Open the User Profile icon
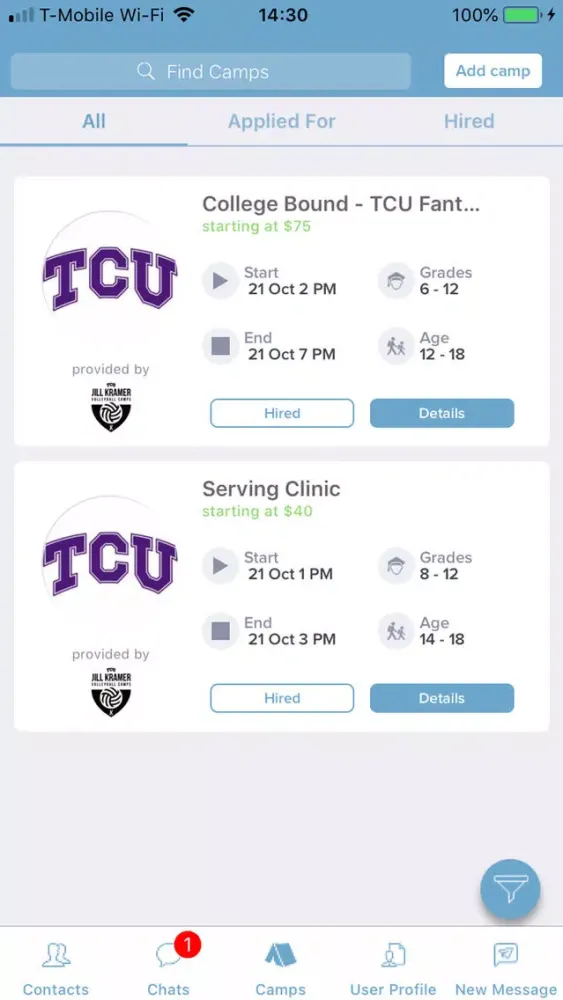This screenshot has height=1000, width=563. point(393,955)
